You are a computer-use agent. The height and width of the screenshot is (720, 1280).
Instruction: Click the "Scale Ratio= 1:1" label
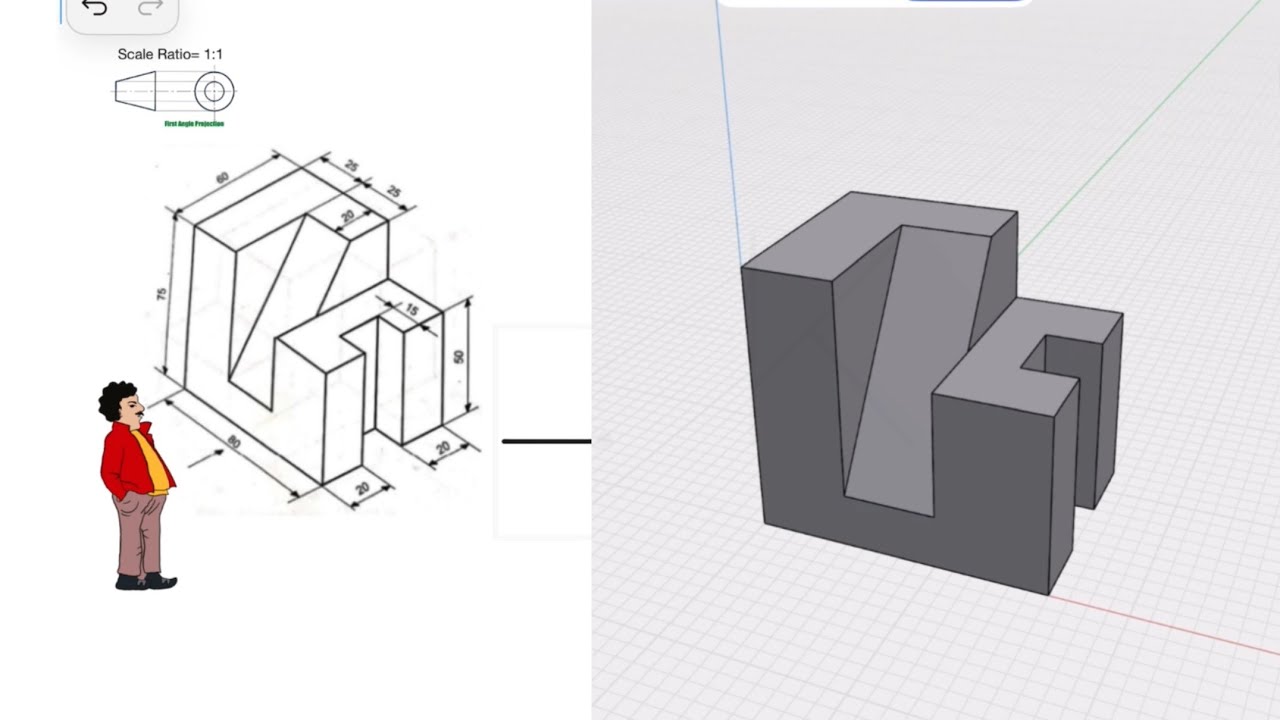[x=170, y=54]
